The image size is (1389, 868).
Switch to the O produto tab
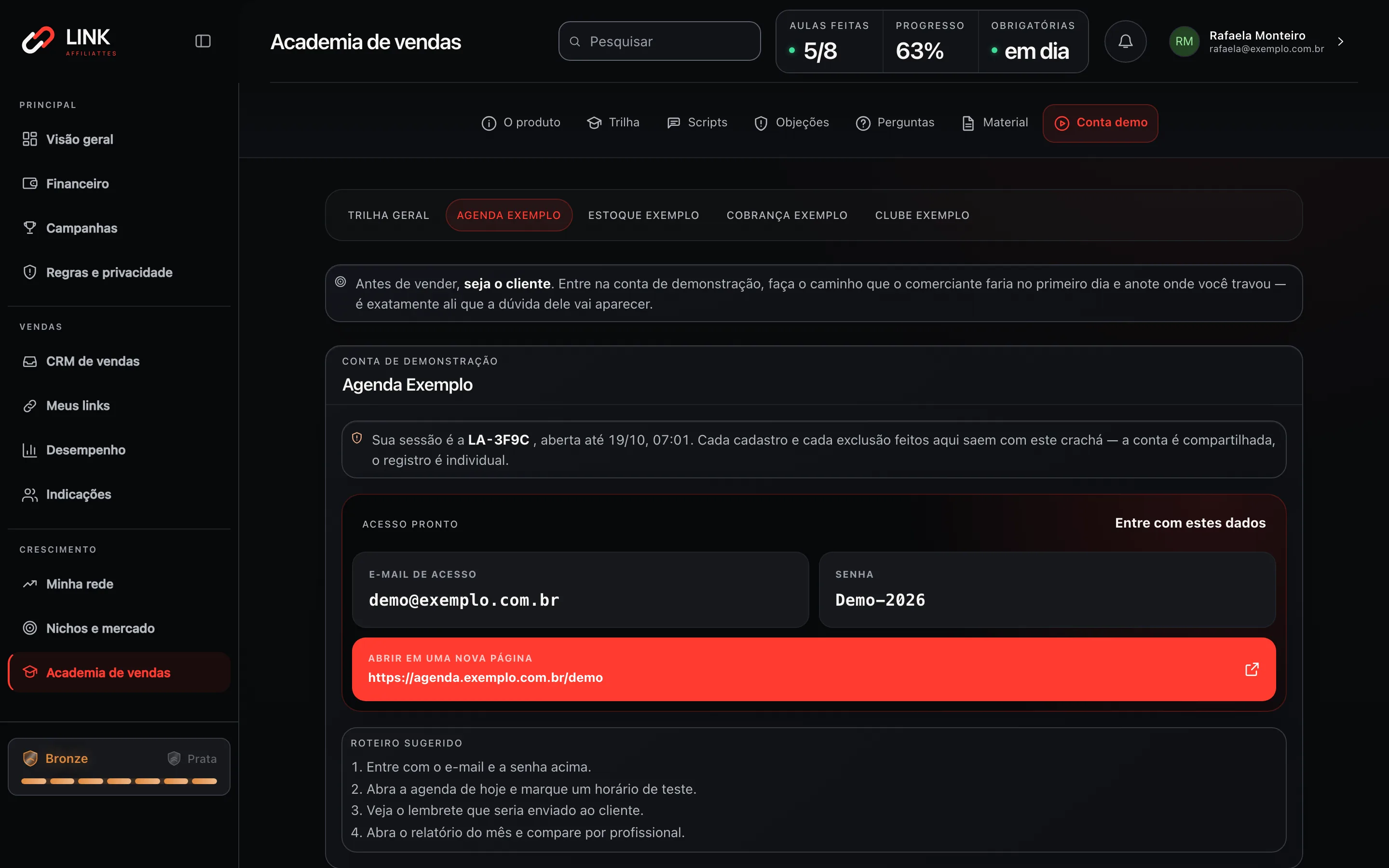coord(520,123)
